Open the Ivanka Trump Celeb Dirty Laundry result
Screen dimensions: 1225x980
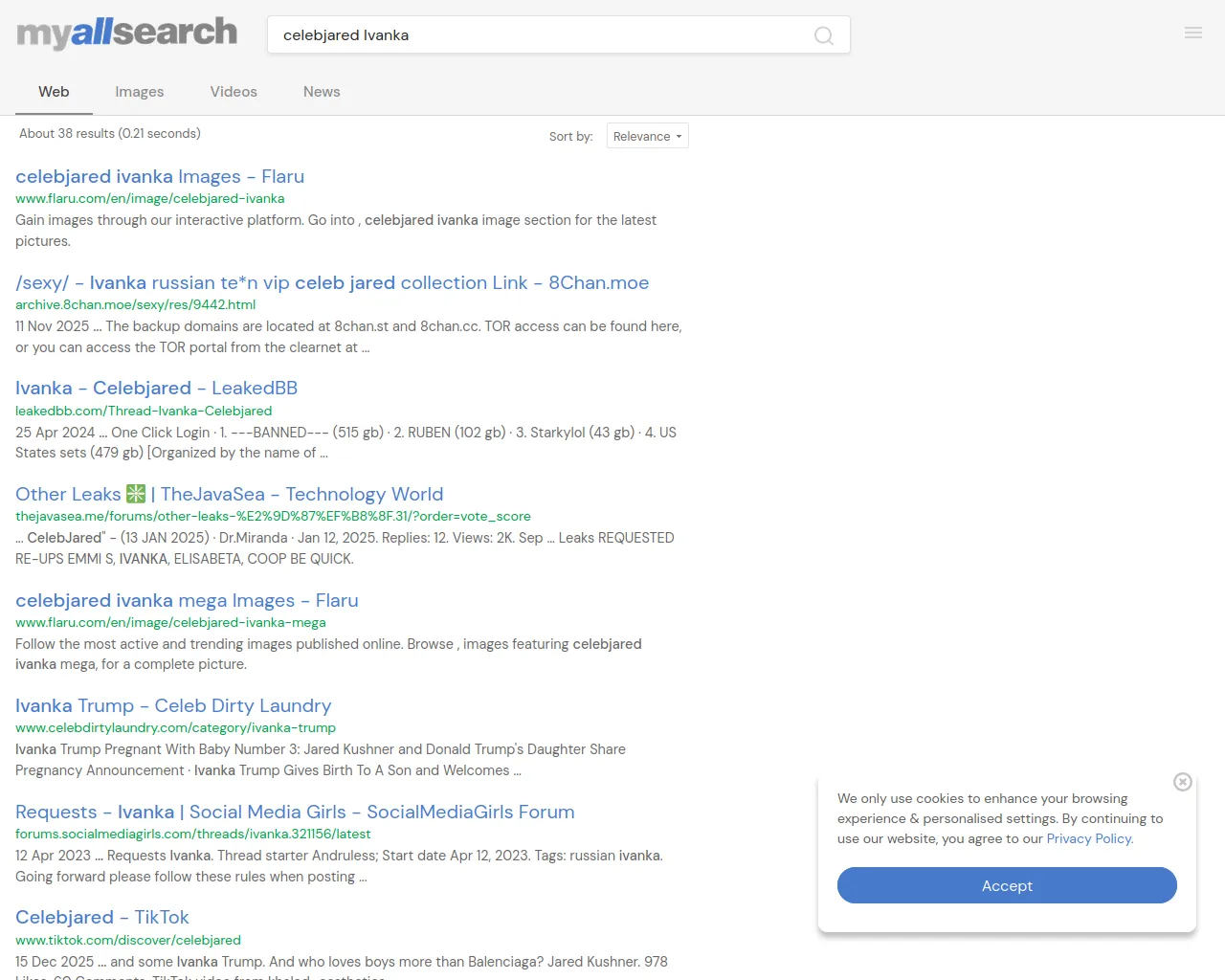[x=173, y=705]
